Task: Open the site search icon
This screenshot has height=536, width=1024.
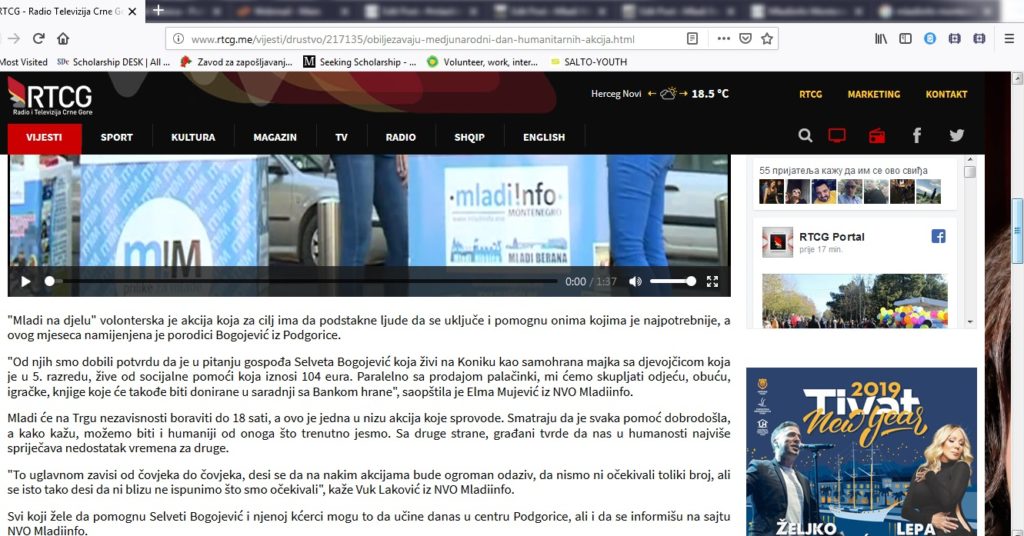Action: click(806, 136)
